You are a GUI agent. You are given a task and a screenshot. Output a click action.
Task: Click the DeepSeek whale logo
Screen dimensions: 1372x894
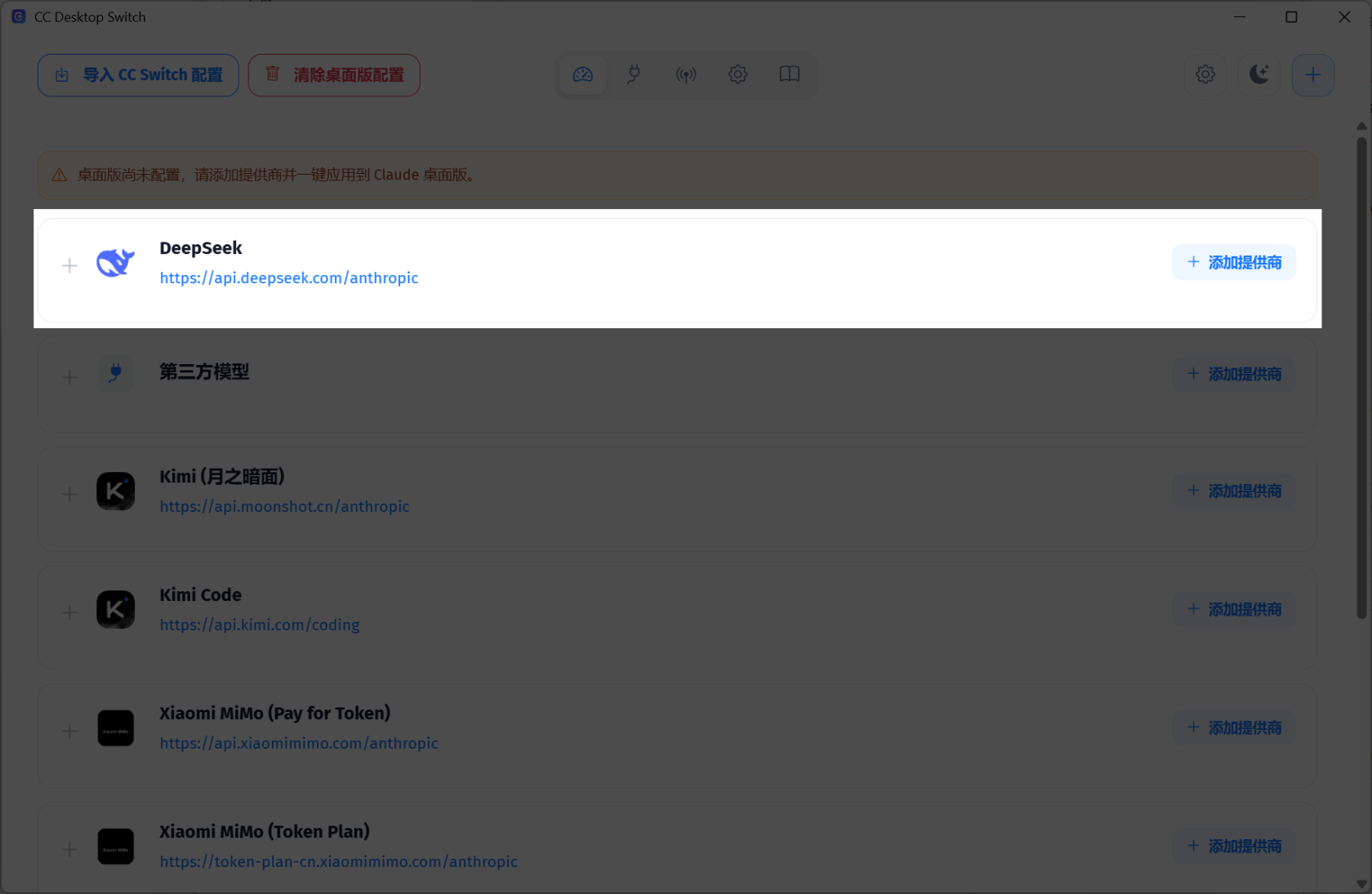coord(115,262)
